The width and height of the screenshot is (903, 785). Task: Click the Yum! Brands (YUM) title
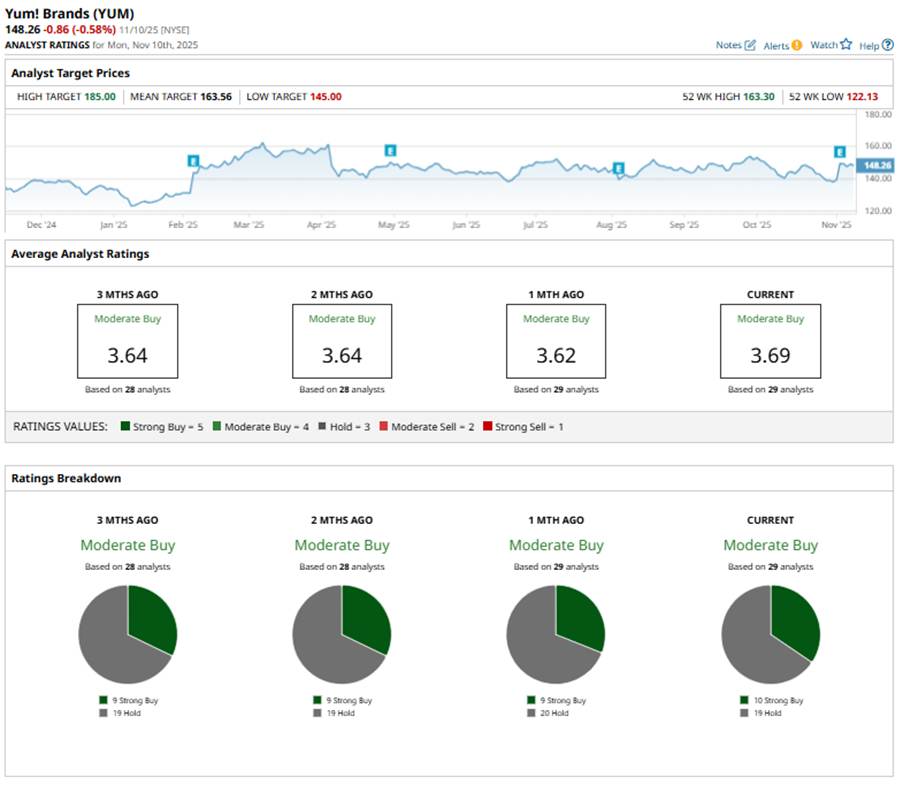point(70,14)
